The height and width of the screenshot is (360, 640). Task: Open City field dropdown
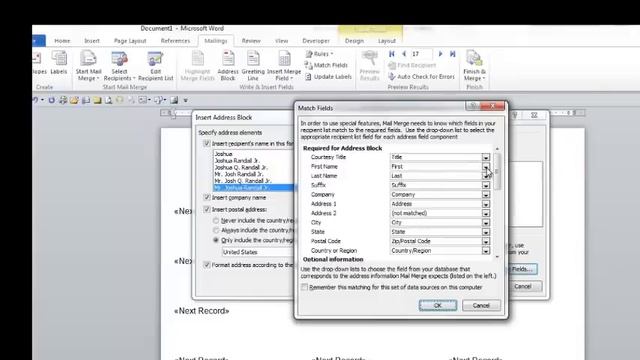(x=485, y=223)
